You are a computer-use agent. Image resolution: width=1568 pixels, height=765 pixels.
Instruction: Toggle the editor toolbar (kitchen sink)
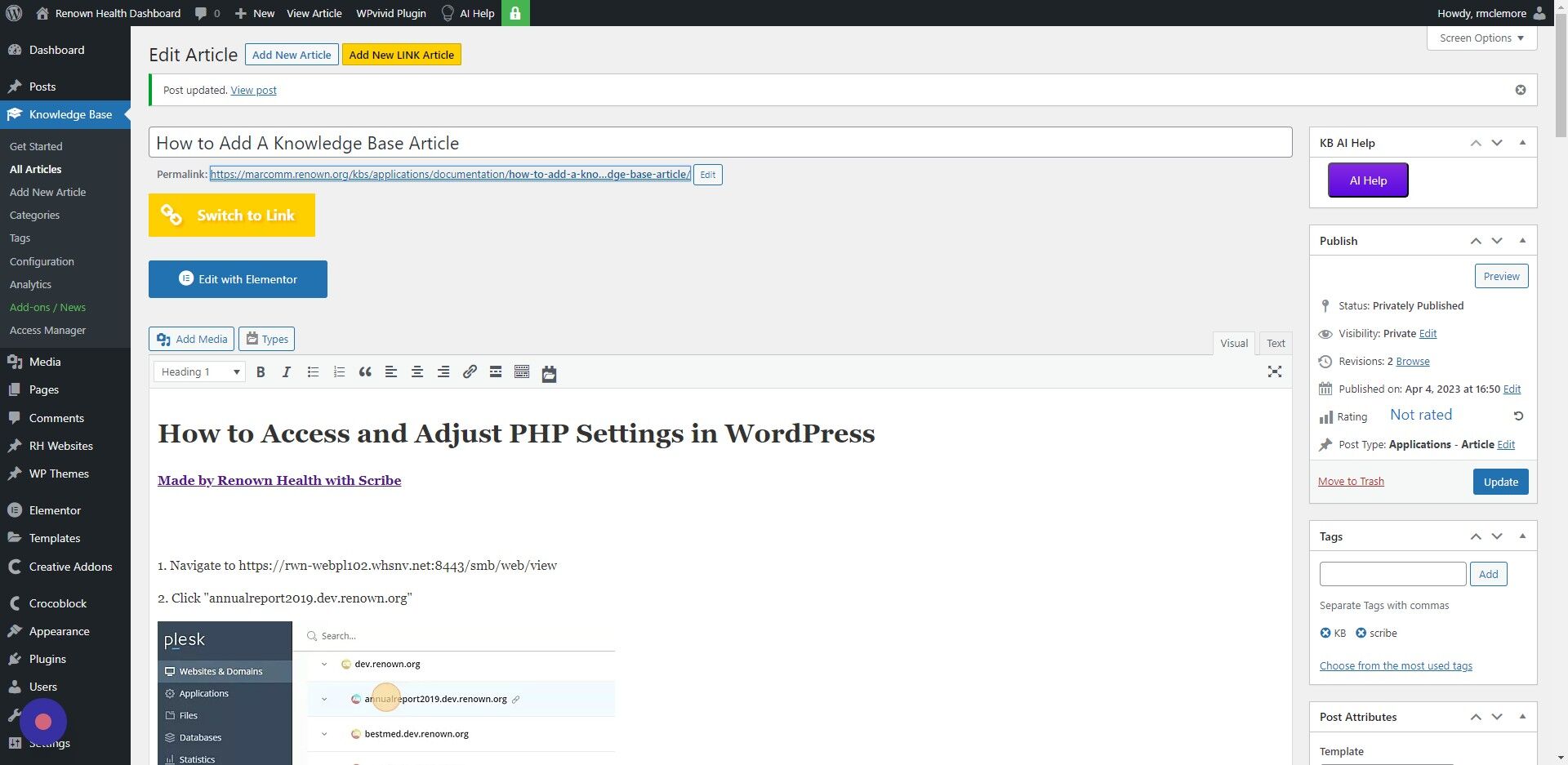[522, 372]
